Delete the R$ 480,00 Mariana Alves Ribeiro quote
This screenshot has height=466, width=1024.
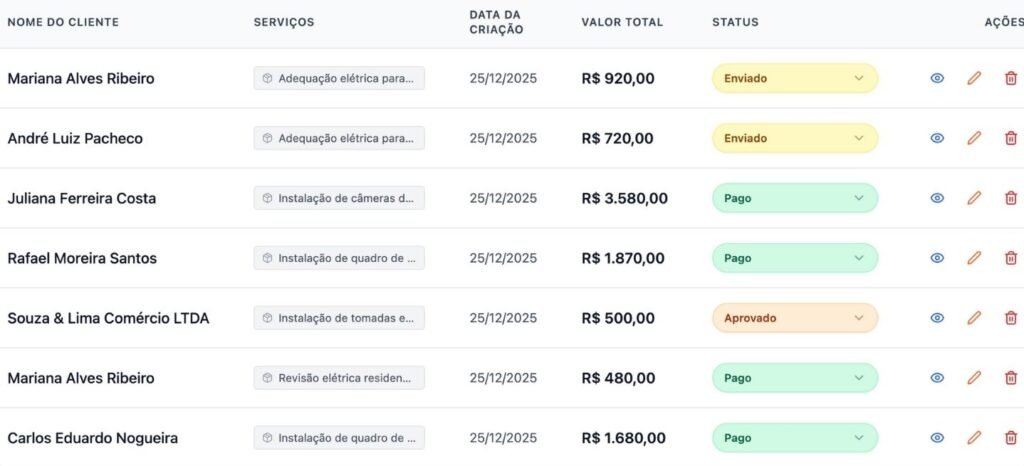coord(1010,378)
